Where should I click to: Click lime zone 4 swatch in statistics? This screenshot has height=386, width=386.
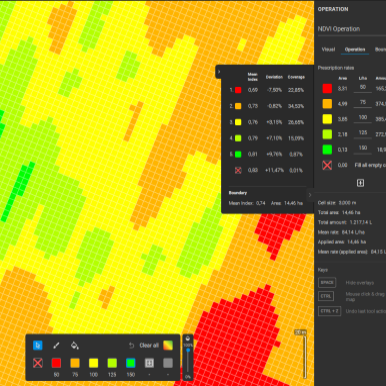238,138
